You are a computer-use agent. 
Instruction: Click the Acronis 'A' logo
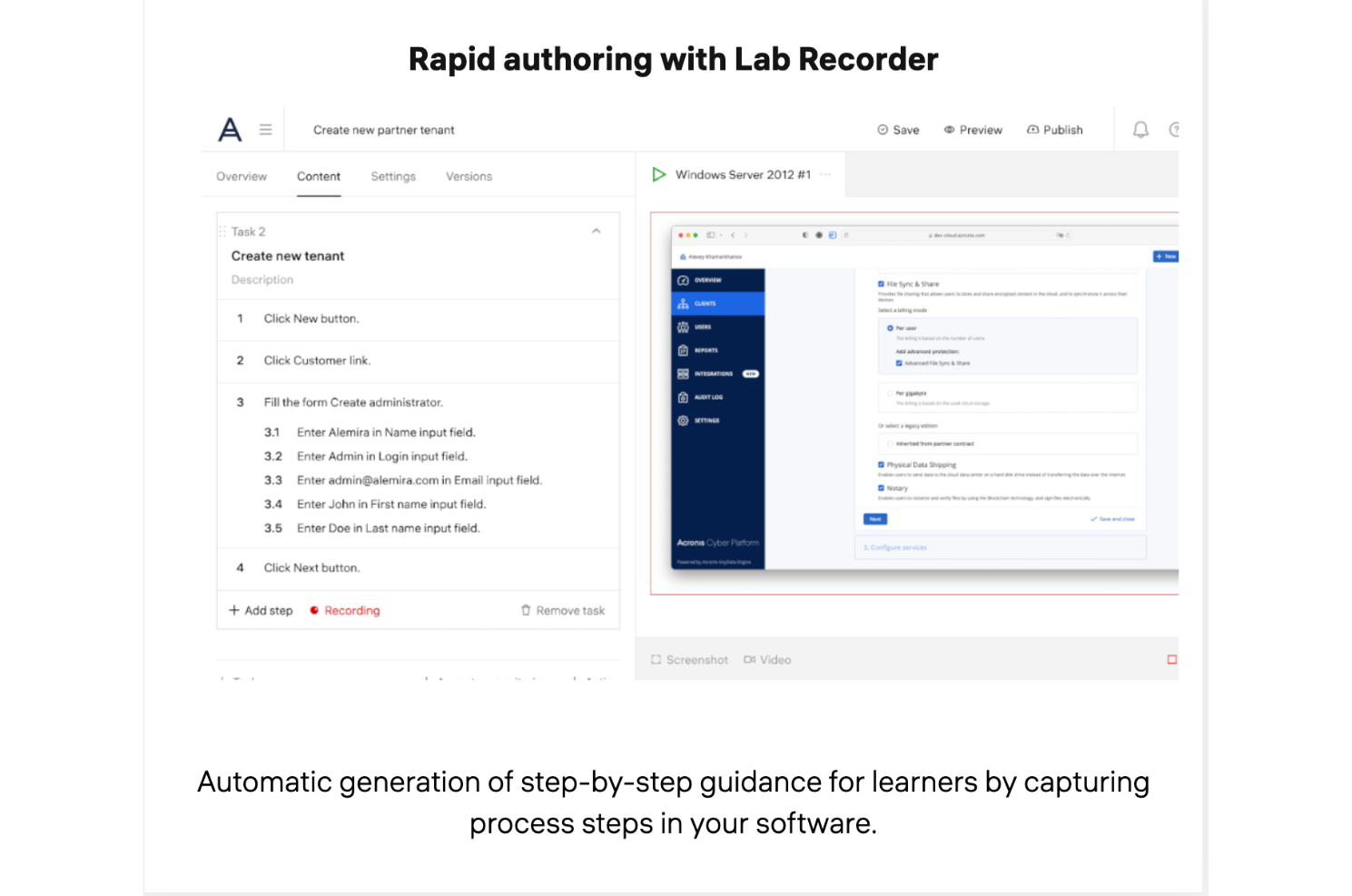(231, 130)
